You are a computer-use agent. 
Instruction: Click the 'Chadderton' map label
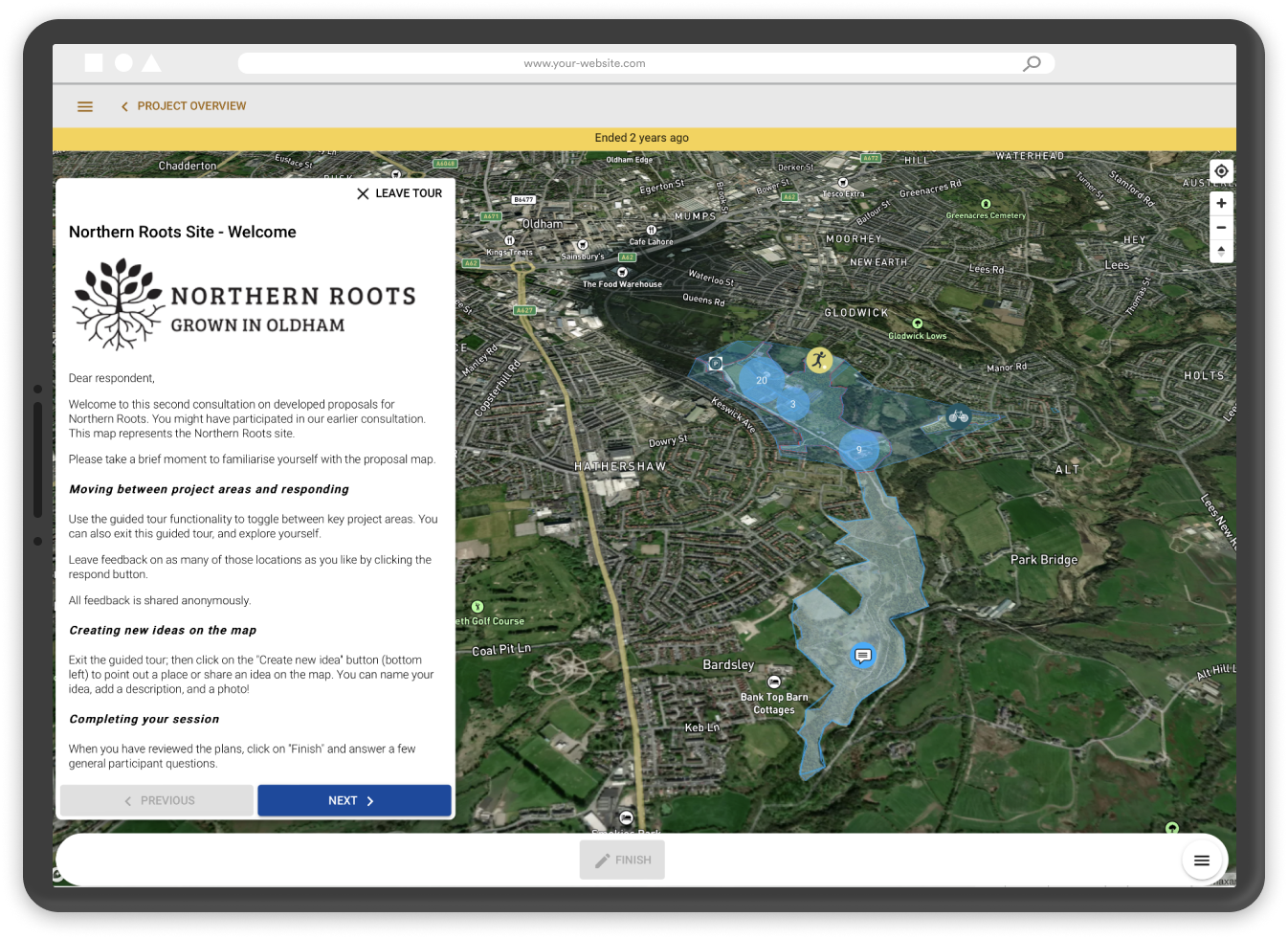(188, 167)
